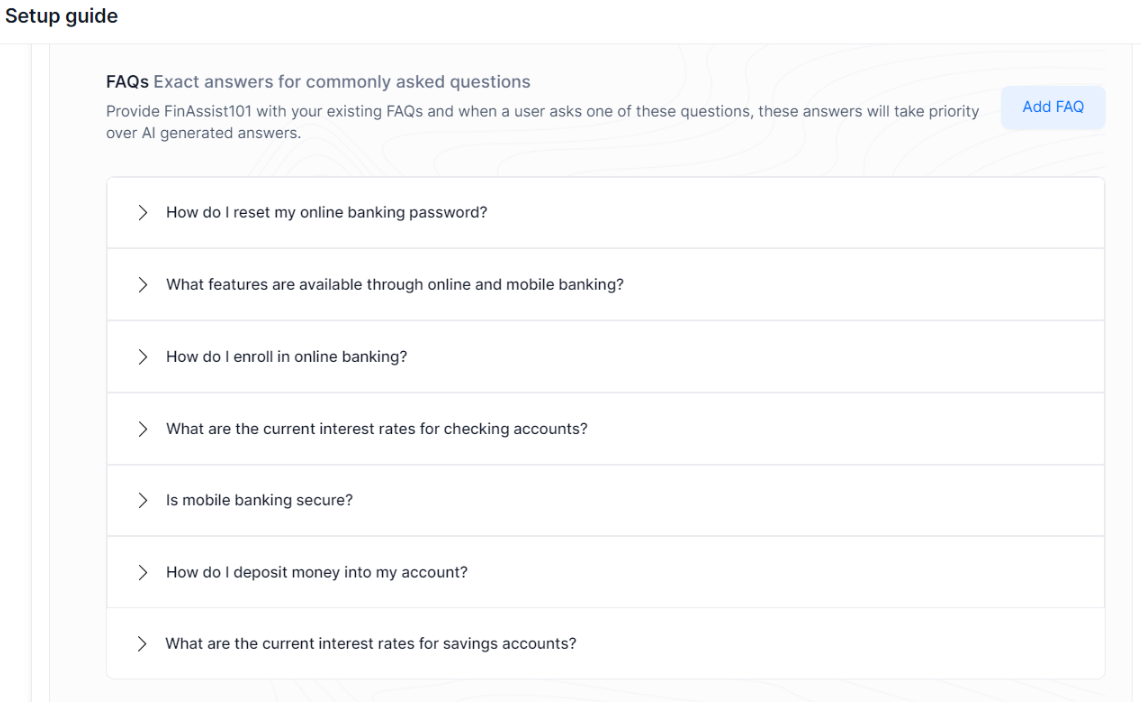Click 'Exact answers for commonly asked questions' subtitle
Viewport: 1141px width, 702px height.
point(341,82)
